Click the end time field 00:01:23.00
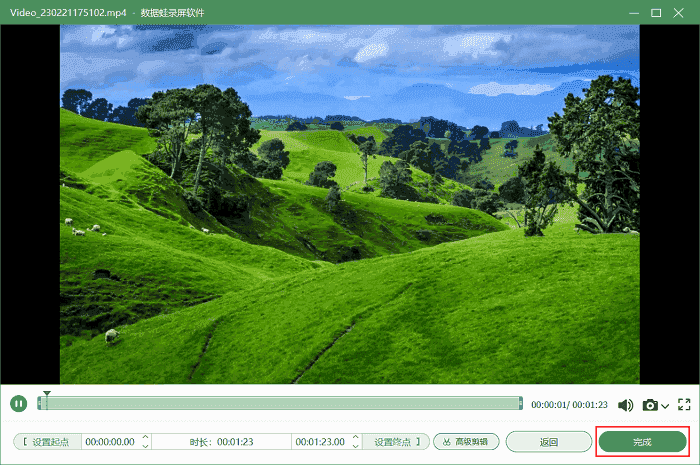 coord(320,442)
